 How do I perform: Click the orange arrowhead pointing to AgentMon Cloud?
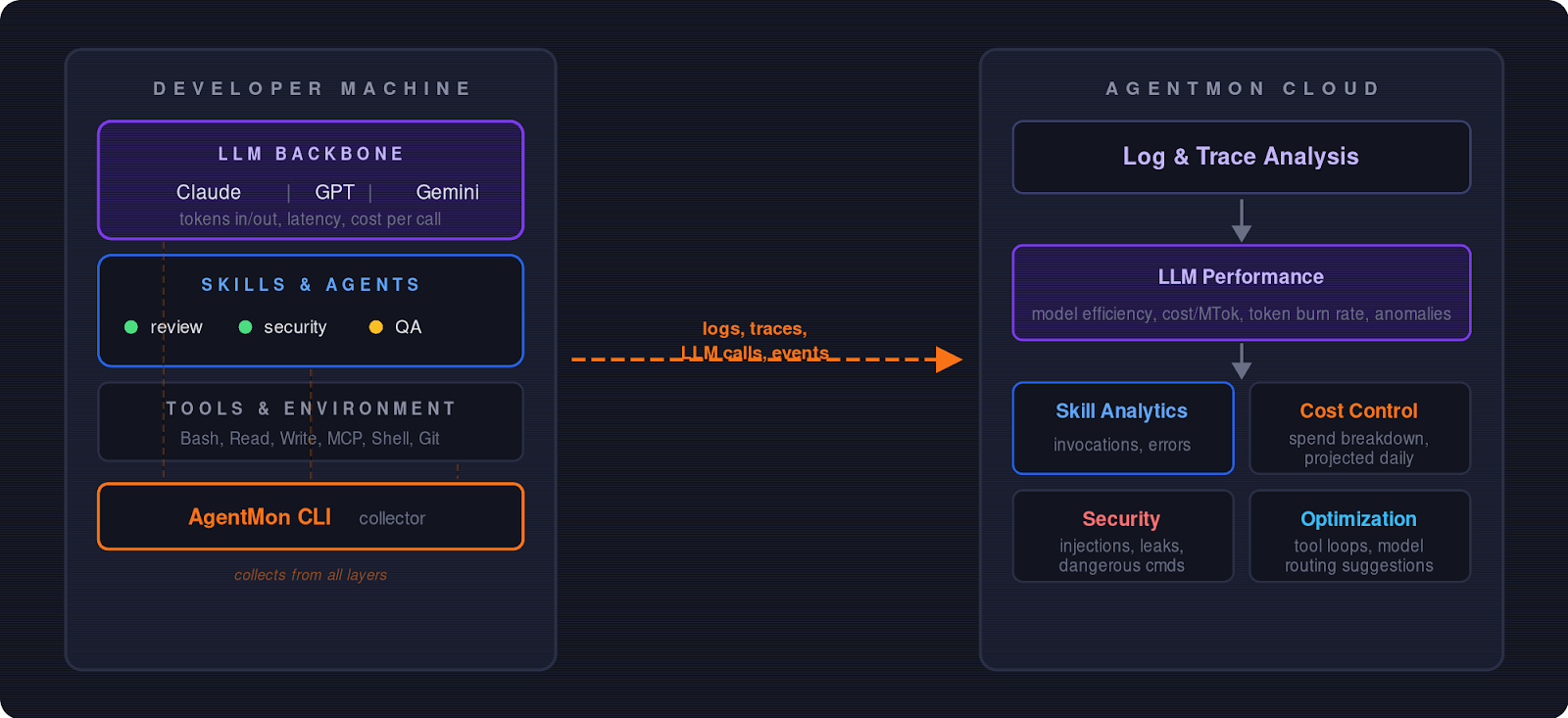pyautogui.click(x=948, y=359)
